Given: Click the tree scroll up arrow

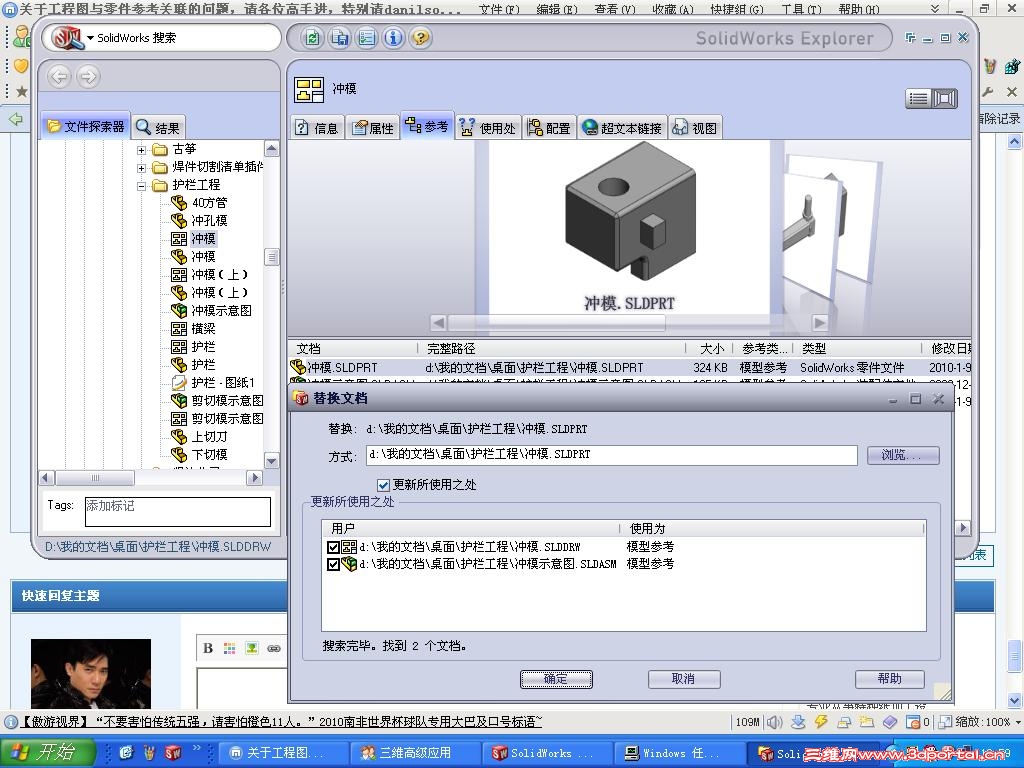Looking at the screenshot, I should click(272, 149).
